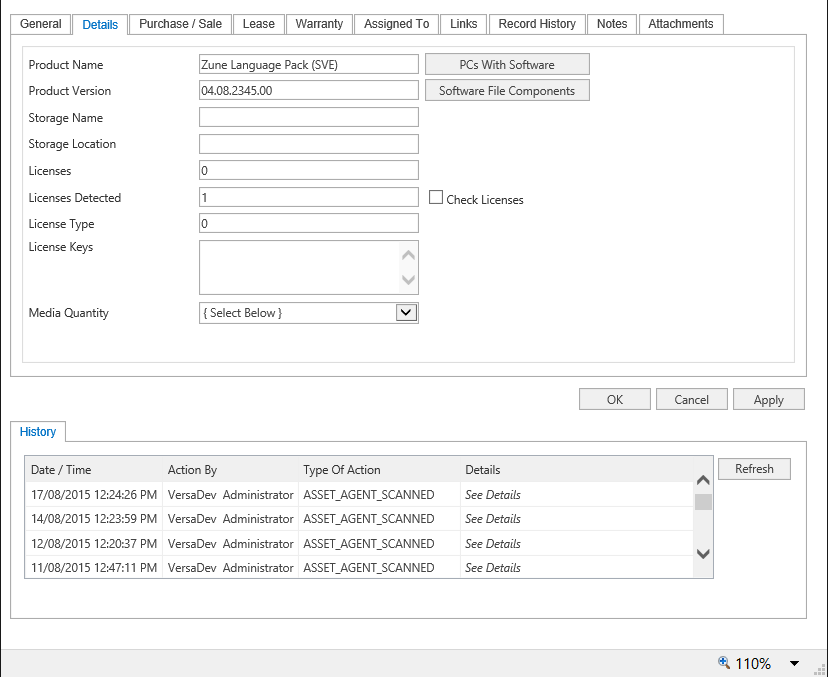The height and width of the screenshot is (677, 828).
Task: Switch to the Purchase / Sale tab
Action: coord(181,24)
